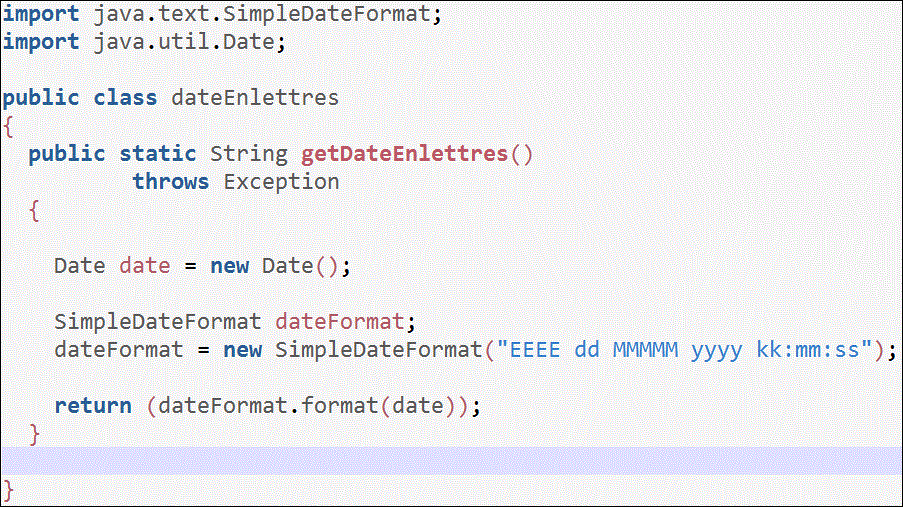Click the 'class' keyword
903x507 pixels.
click(126, 97)
